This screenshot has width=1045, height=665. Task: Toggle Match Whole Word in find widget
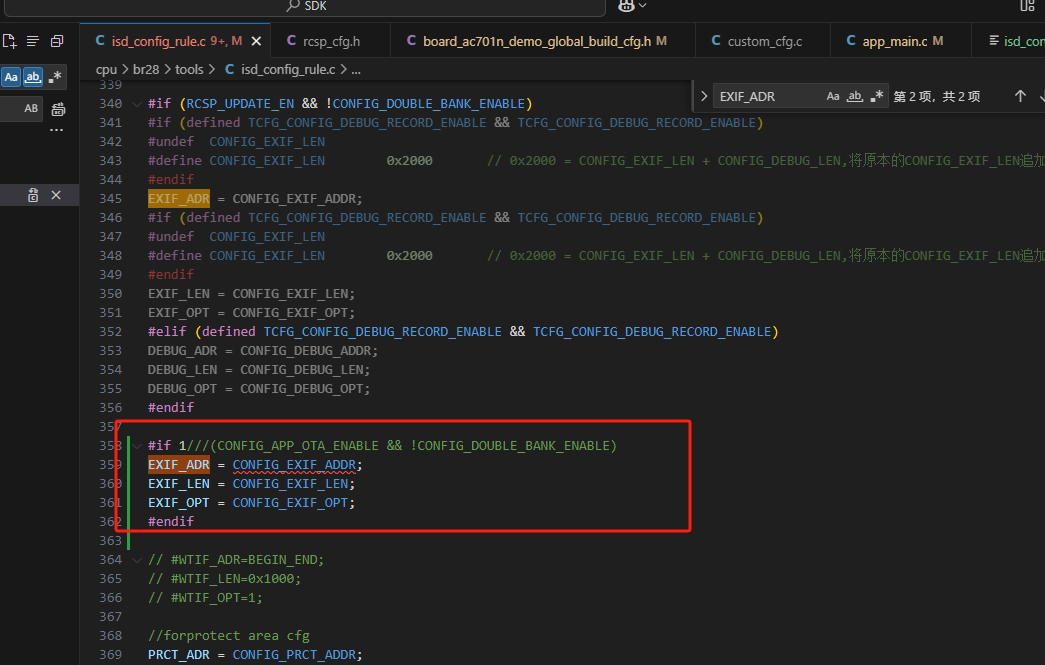click(x=854, y=97)
